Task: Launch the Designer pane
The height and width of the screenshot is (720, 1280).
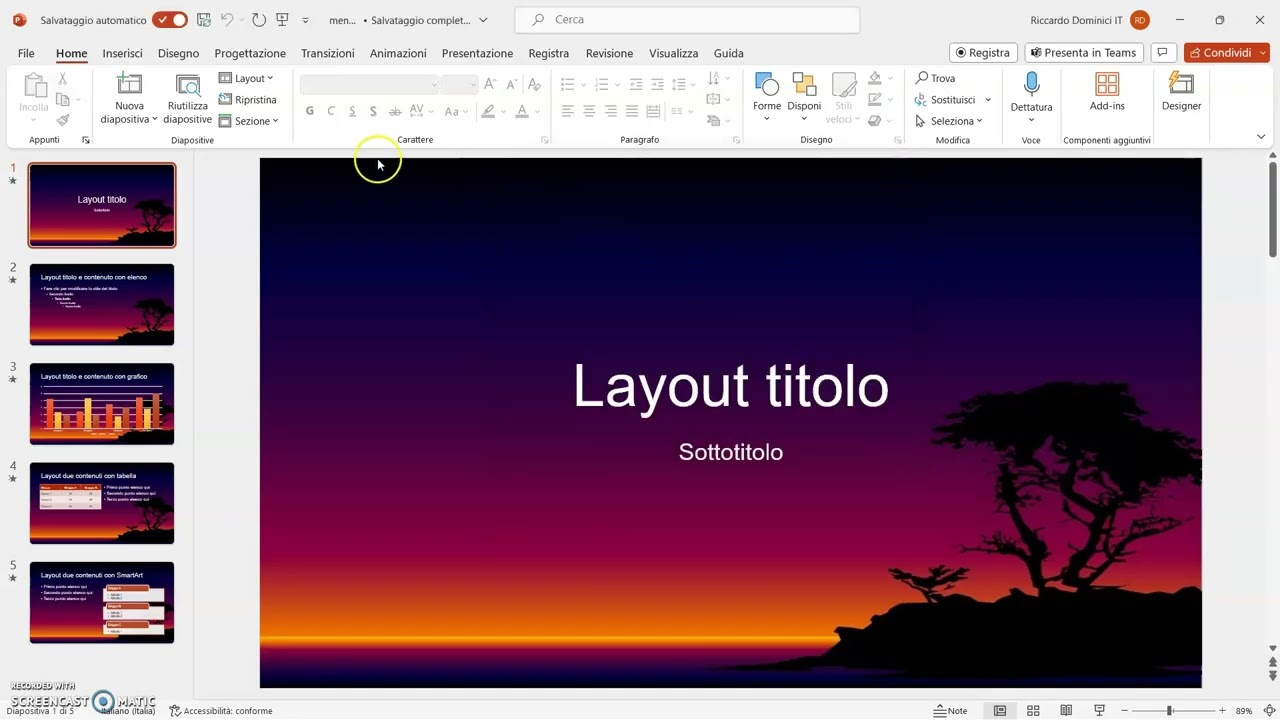Action: (1181, 92)
